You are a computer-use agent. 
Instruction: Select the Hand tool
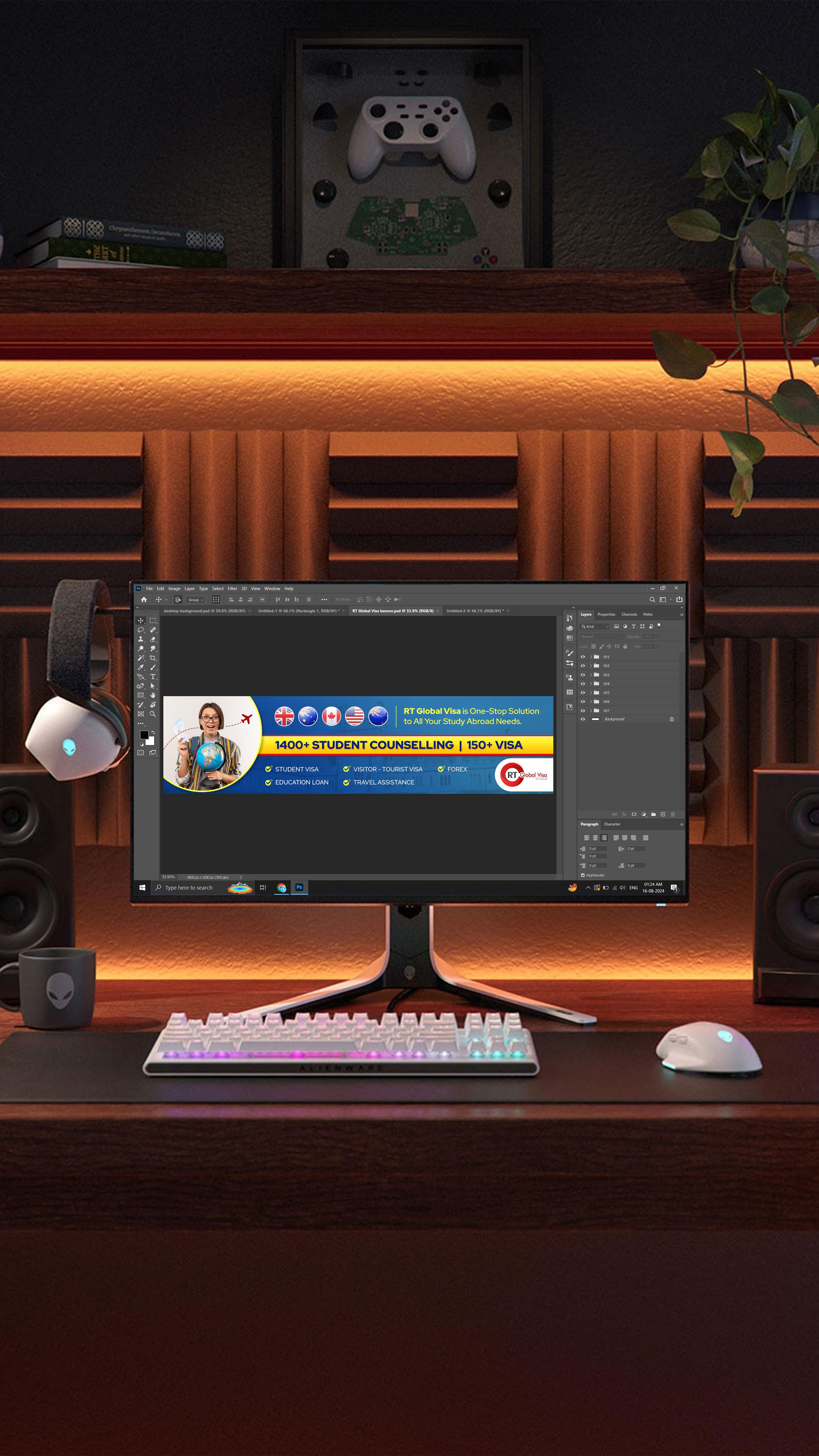[x=153, y=695]
